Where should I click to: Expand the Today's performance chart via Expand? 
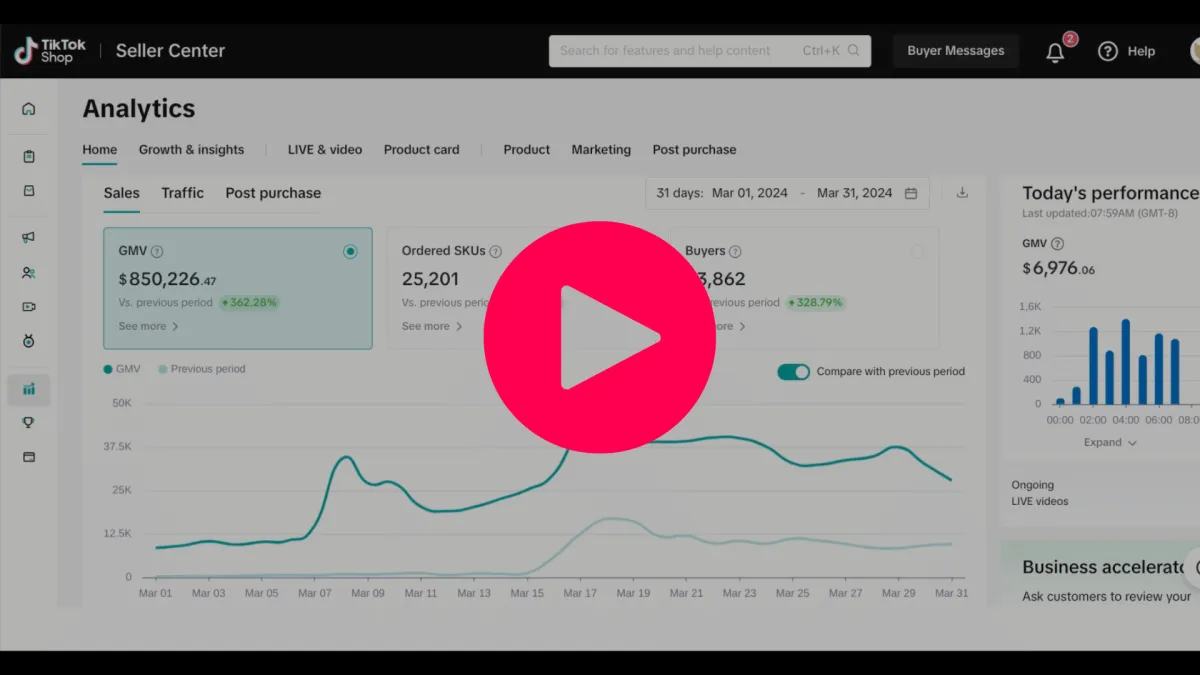(x=1110, y=443)
